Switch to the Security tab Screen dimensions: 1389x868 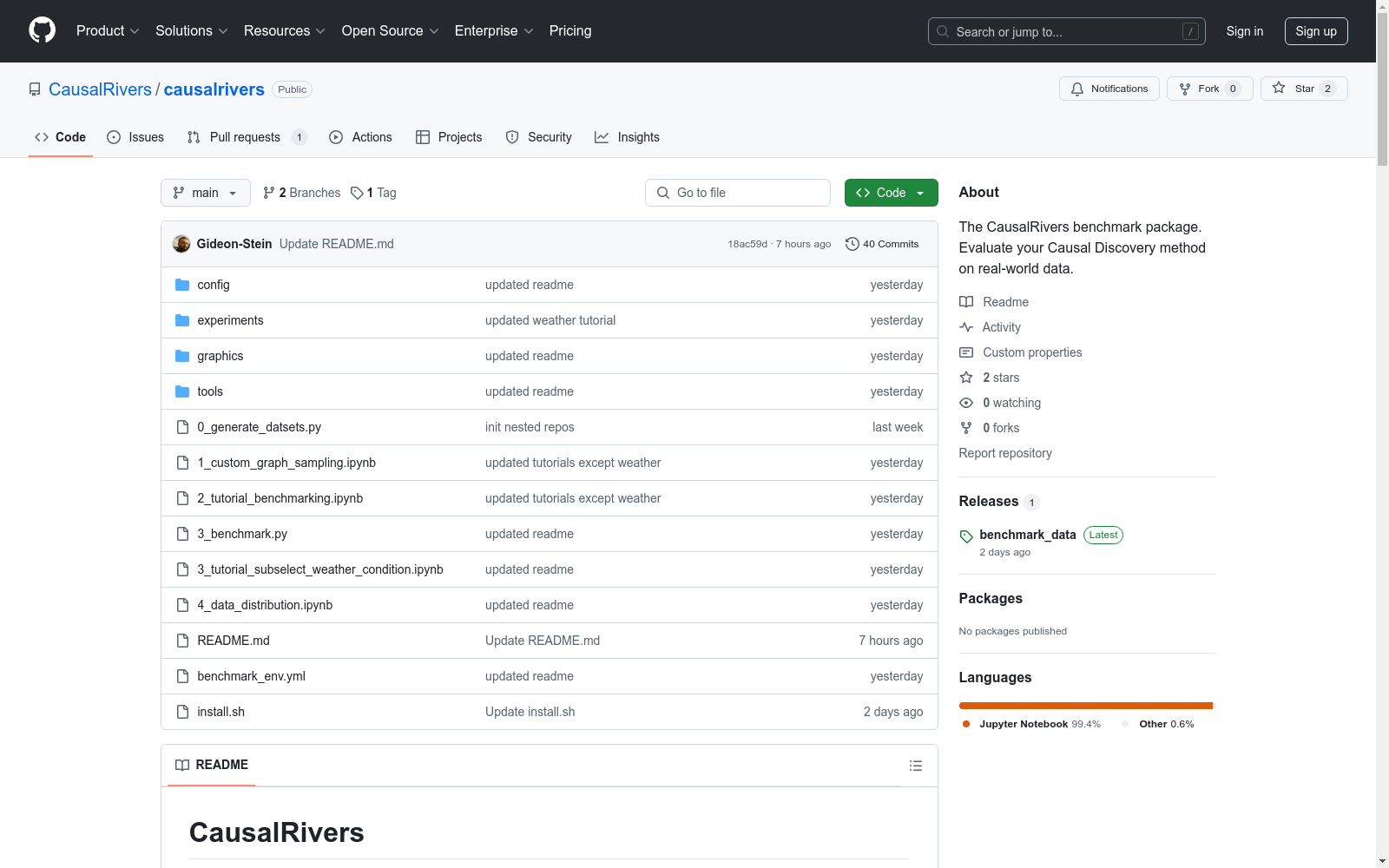[x=538, y=137]
